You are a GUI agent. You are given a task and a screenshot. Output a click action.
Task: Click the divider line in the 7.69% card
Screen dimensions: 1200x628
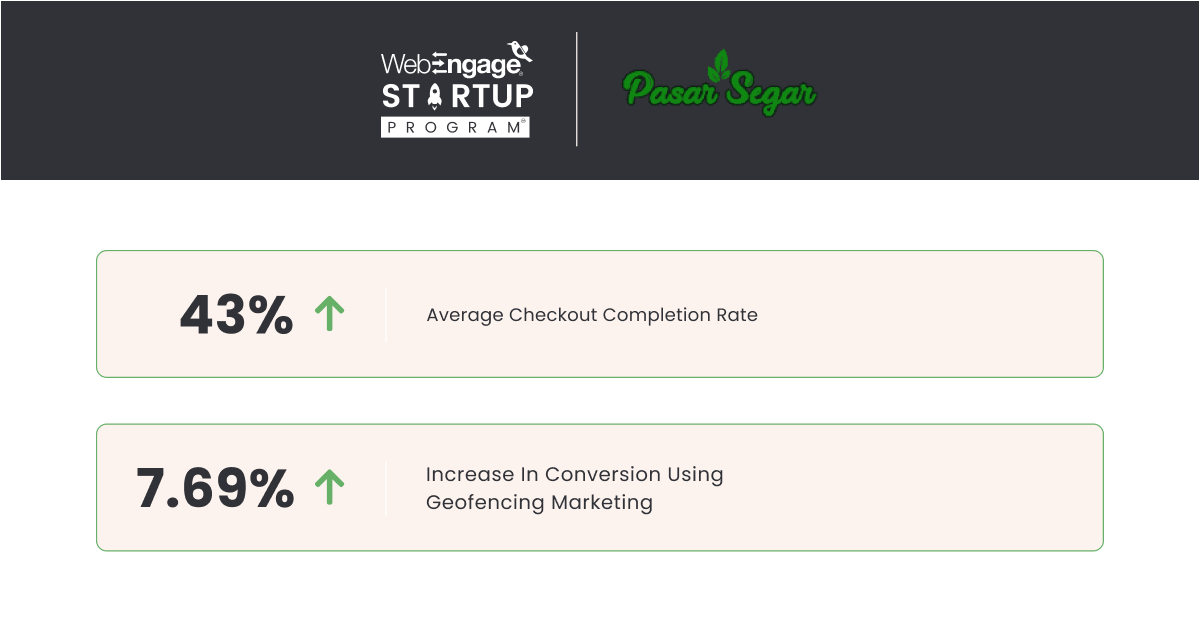pyautogui.click(x=386, y=488)
